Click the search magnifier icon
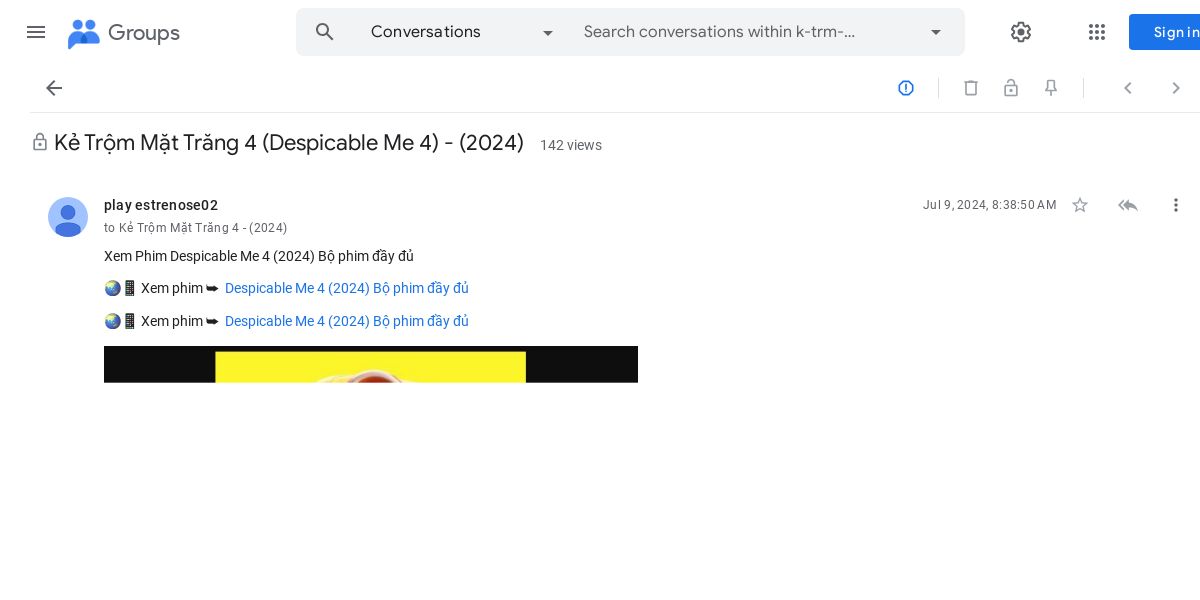Screen dimensions: 1200x600 [325, 32]
